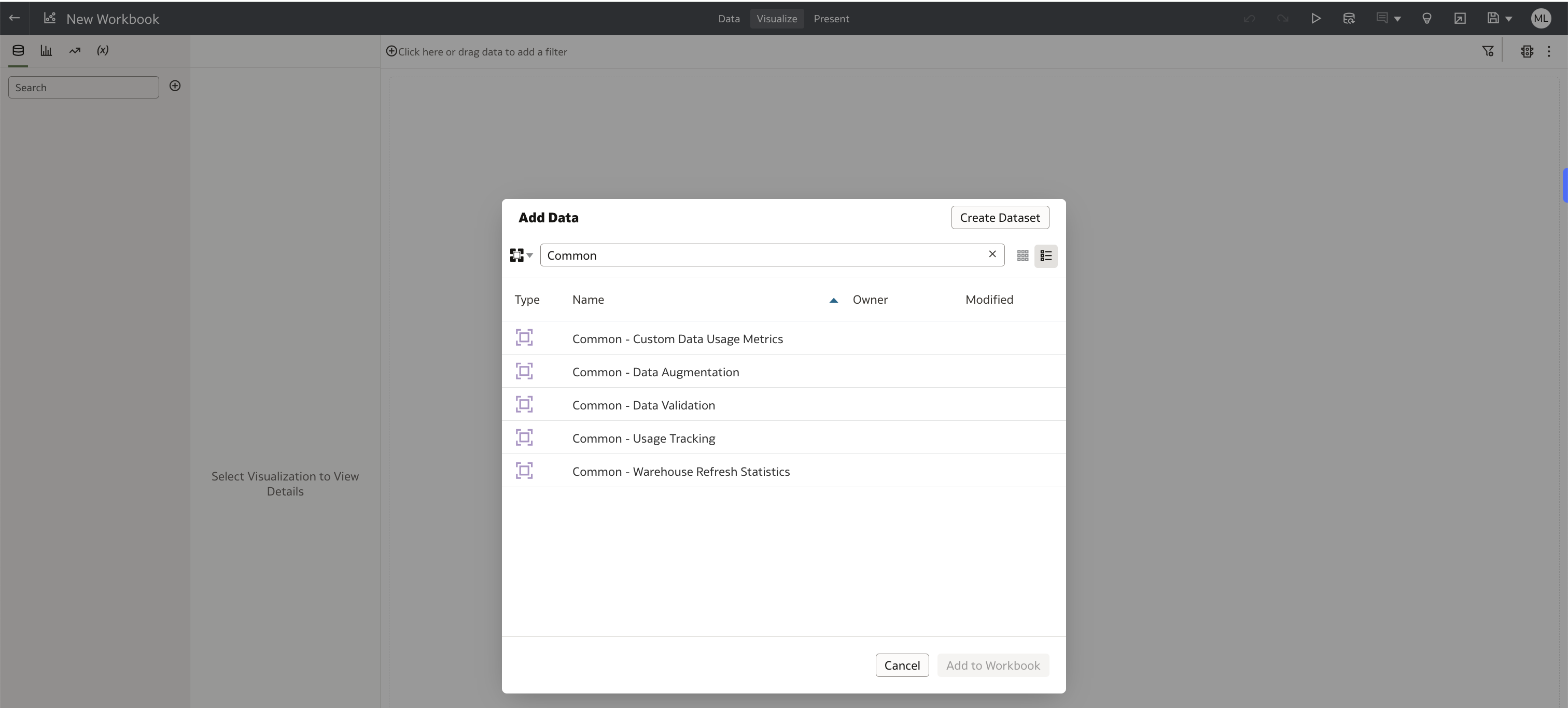Click the Preview play icon in header
1568x708 pixels.
click(x=1315, y=18)
